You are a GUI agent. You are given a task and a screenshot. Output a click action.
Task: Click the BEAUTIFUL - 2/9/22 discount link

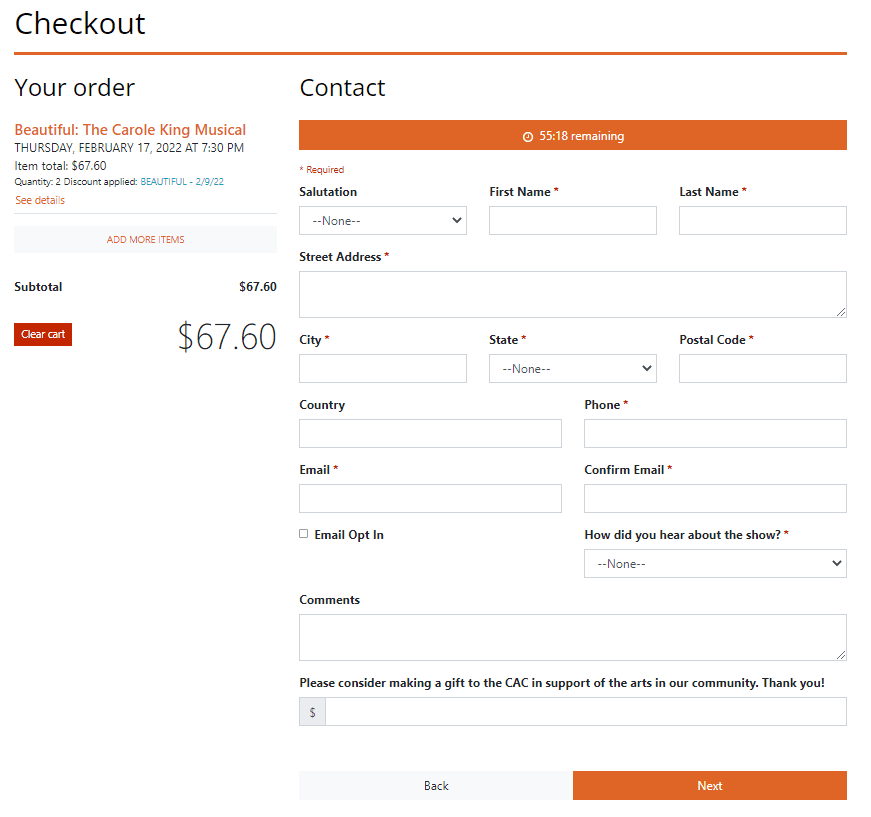[x=182, y=182]
